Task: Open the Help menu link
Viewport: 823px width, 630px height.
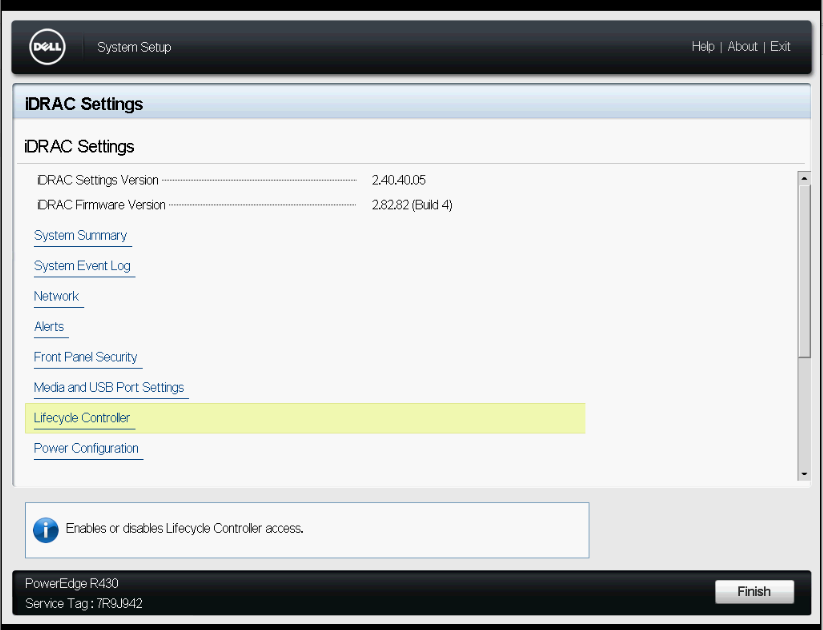Action: 703,46
